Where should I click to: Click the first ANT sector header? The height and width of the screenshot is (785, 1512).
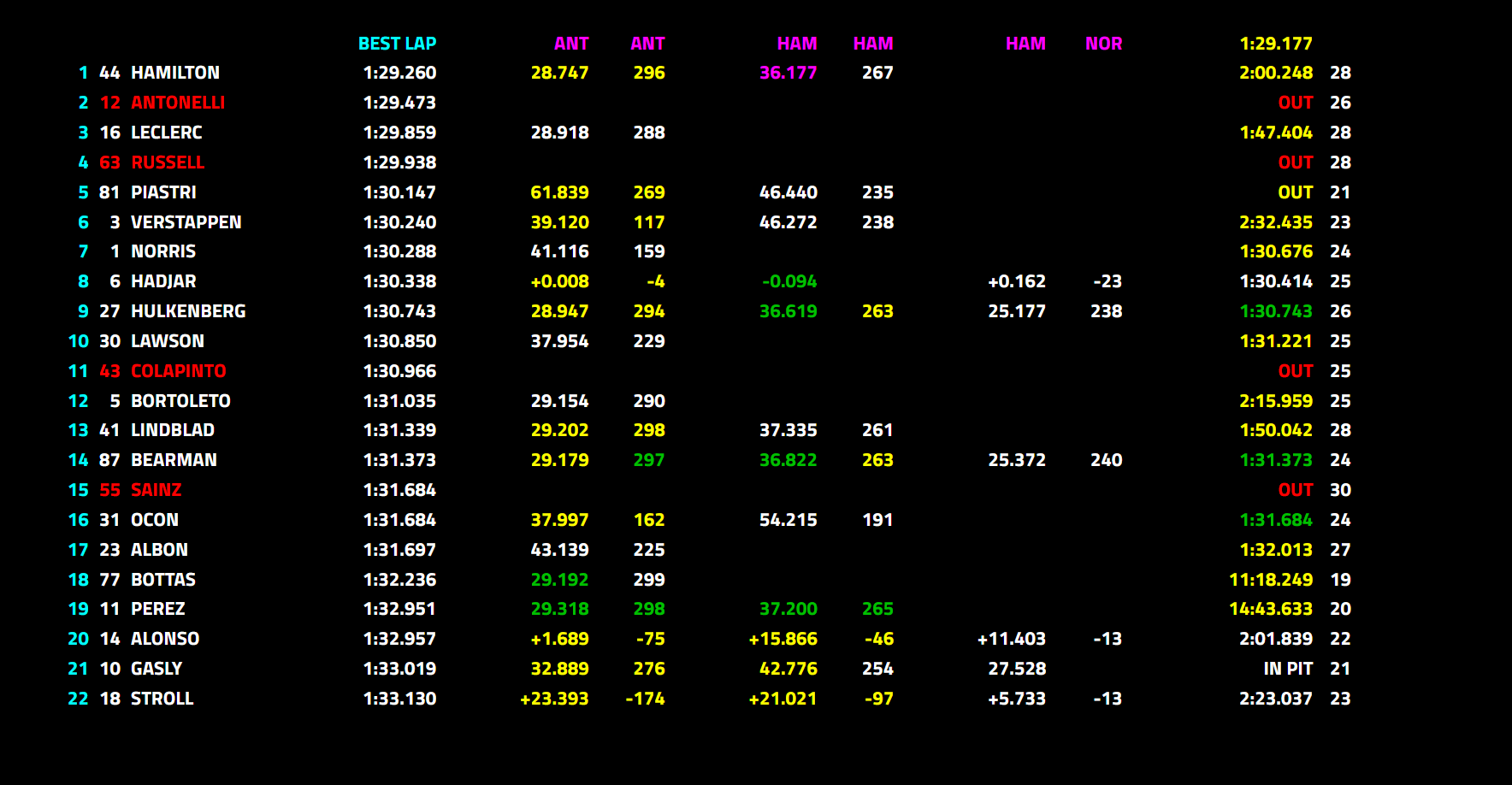(571, 44)
